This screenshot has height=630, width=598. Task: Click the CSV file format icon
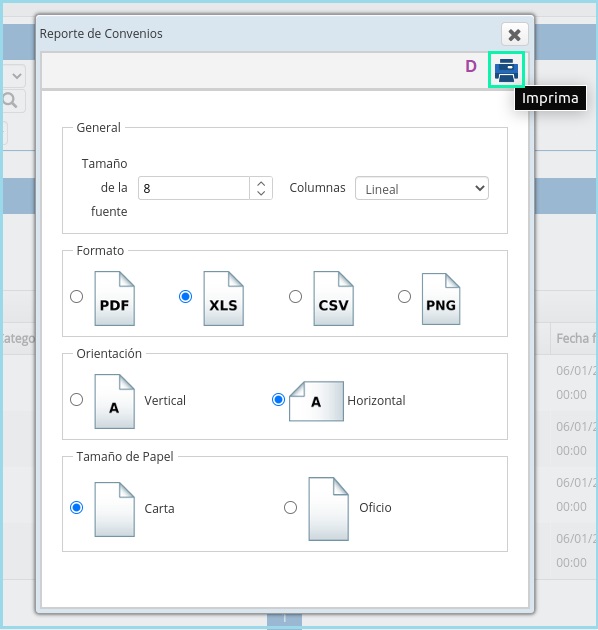click(334, 298)
